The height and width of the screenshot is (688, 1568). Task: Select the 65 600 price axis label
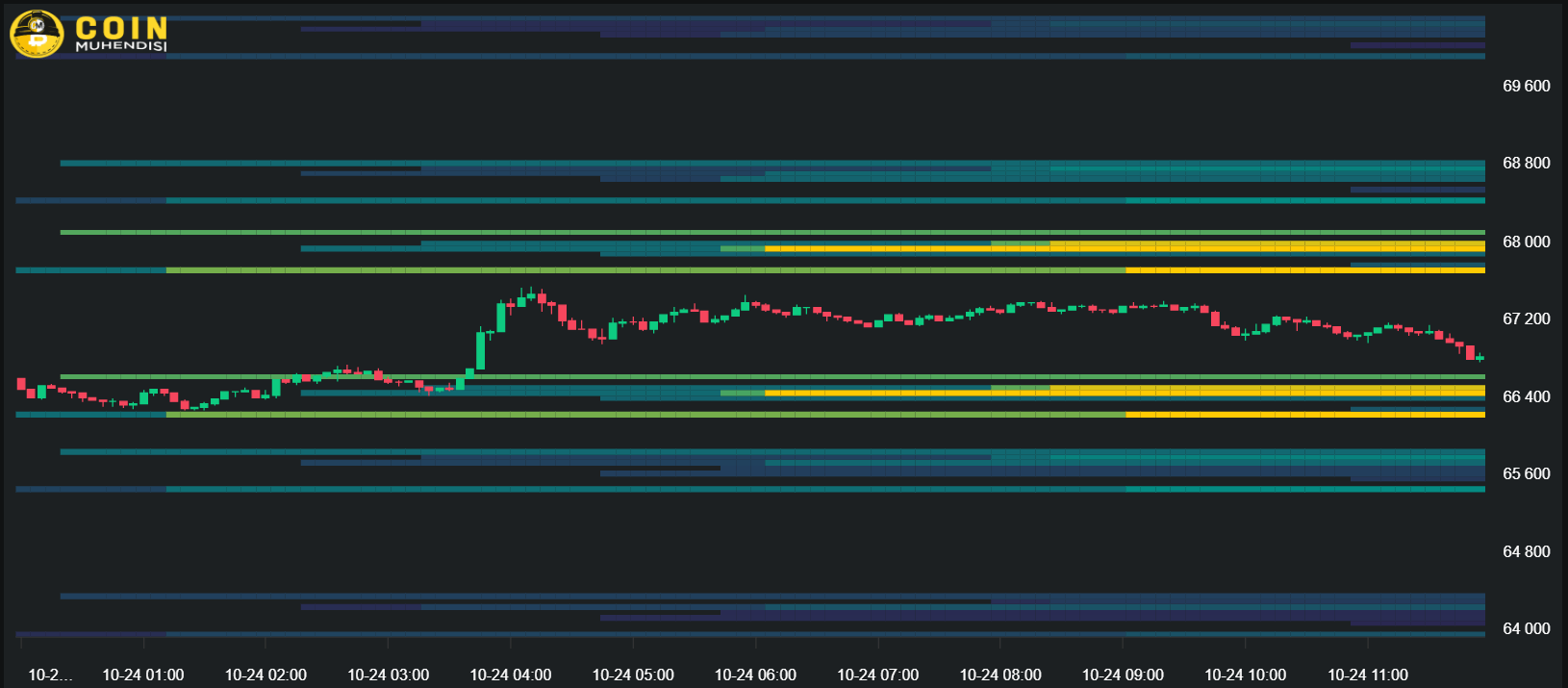tap(1526, 474)
